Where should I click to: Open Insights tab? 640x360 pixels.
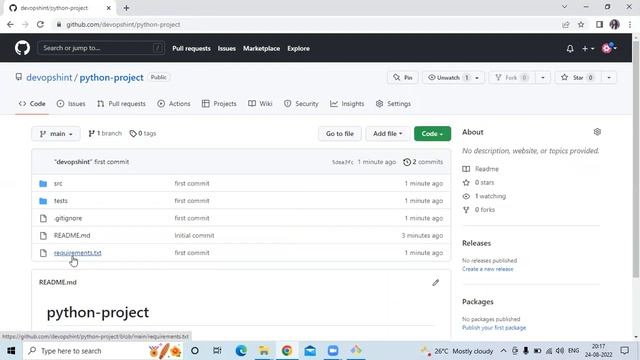tap(347, 104)
